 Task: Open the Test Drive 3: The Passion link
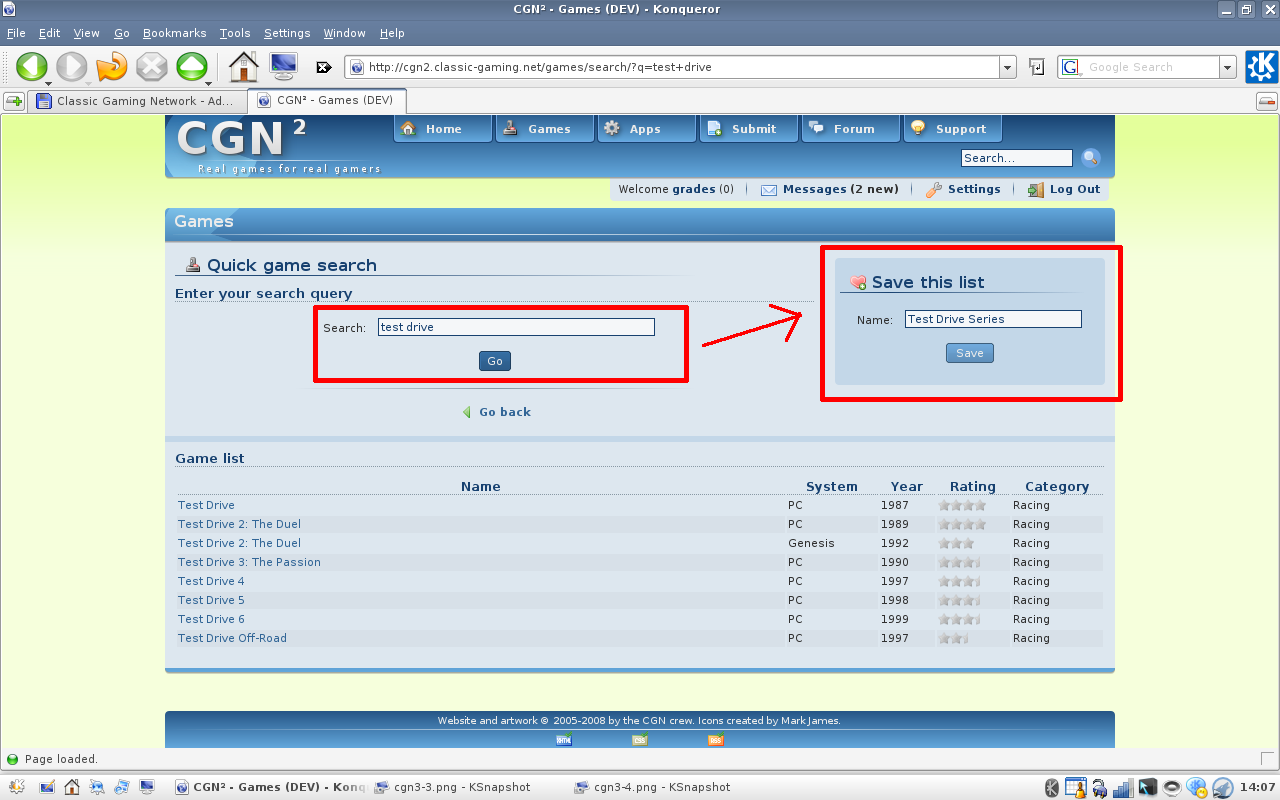(x=249, y=562)
